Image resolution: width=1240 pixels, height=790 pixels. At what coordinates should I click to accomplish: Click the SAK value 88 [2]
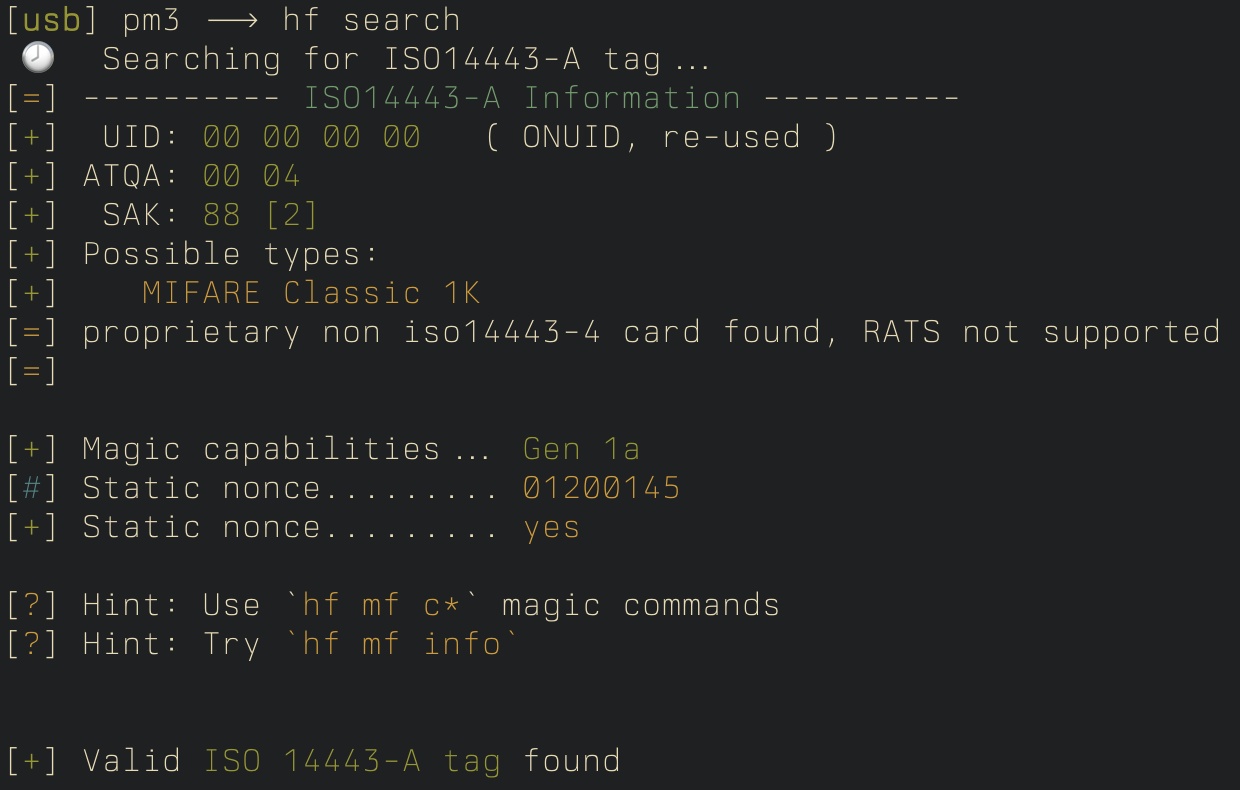[261, 215]
